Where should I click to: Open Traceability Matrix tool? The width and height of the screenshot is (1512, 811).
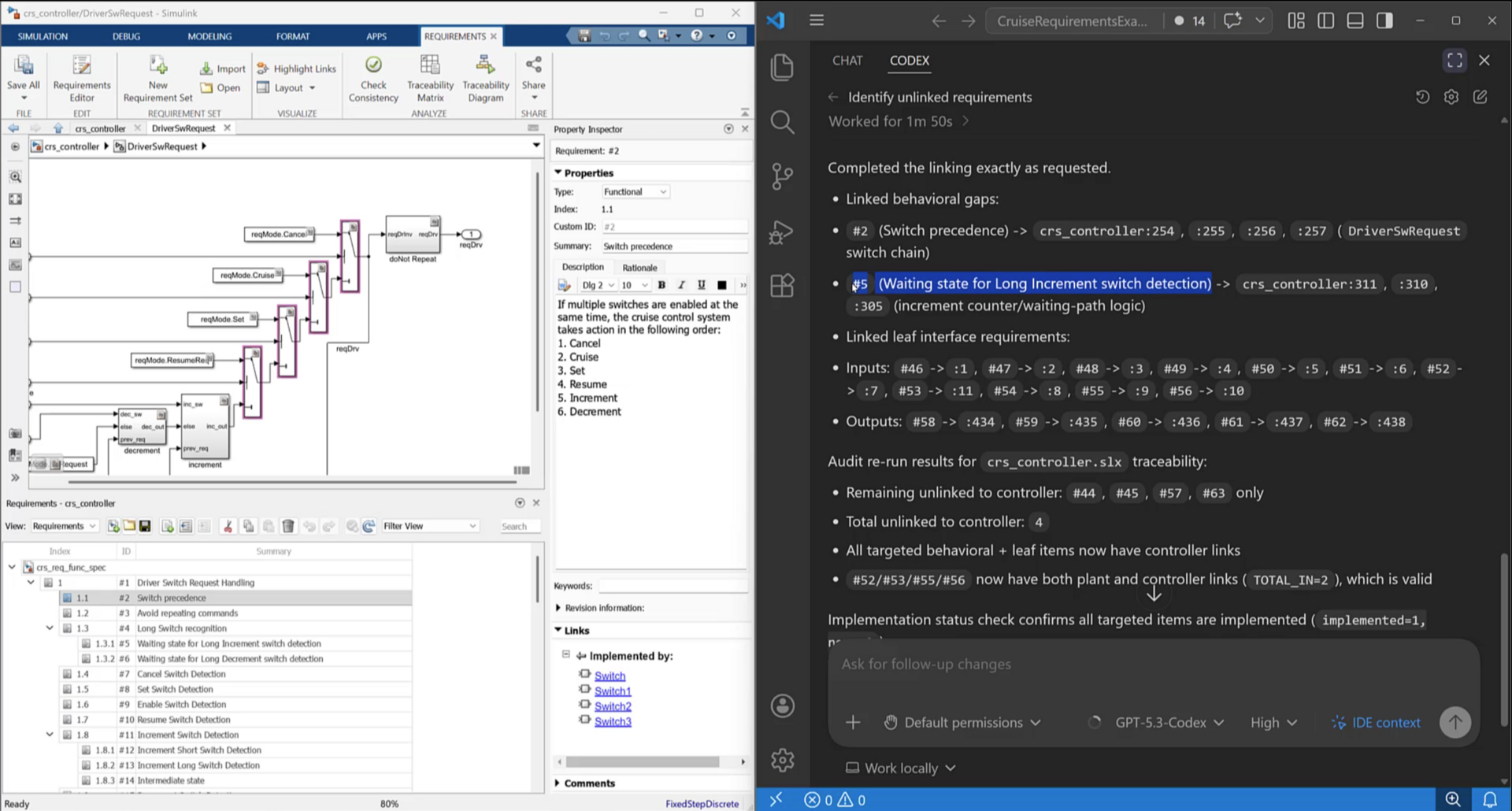point(430,79)
